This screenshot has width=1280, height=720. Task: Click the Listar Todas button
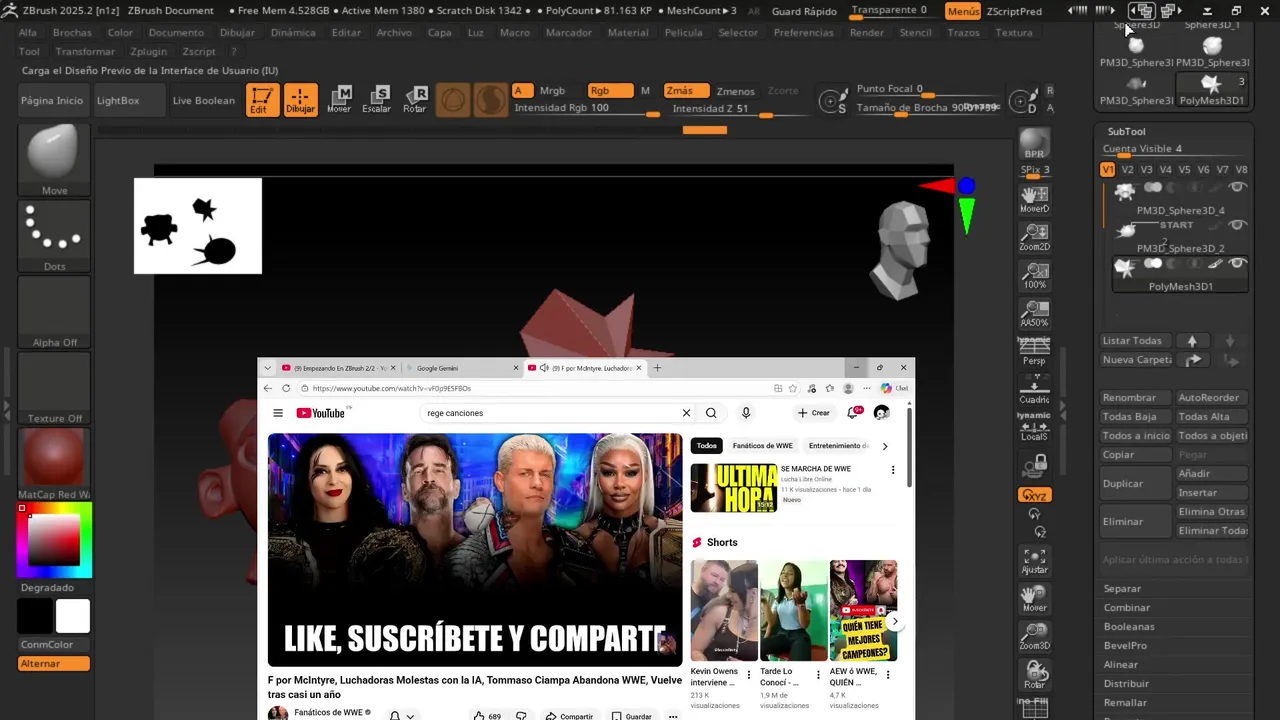pos(1136,341)
